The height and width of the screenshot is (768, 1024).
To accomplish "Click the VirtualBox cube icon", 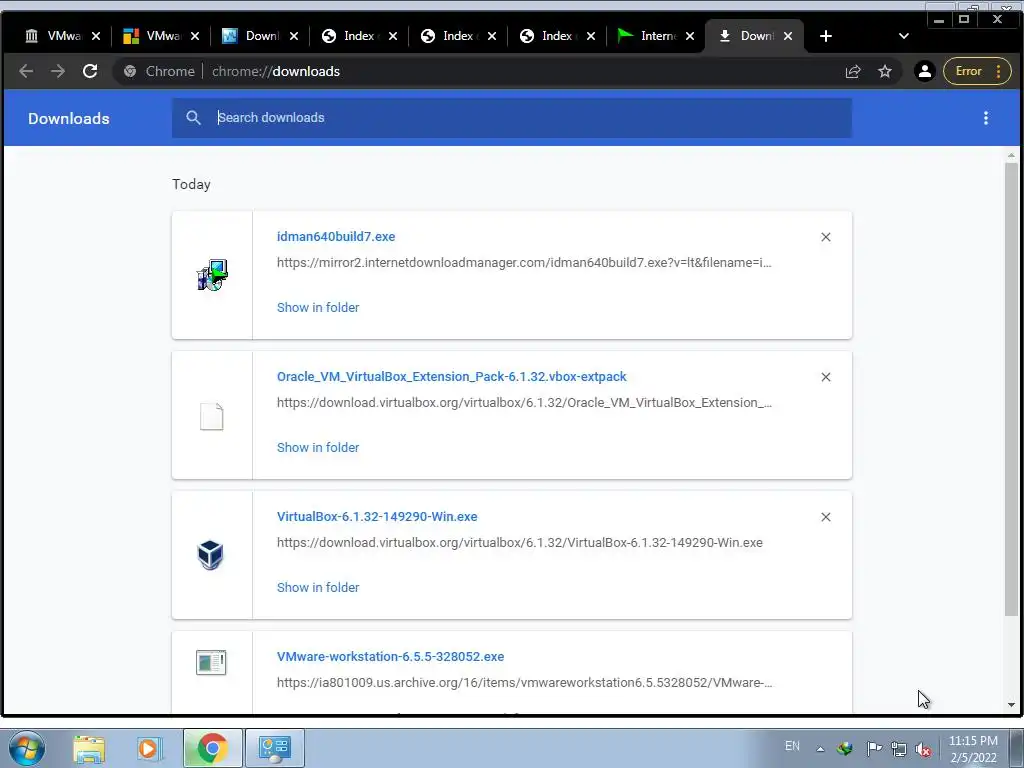I will (x=210, y=554).
